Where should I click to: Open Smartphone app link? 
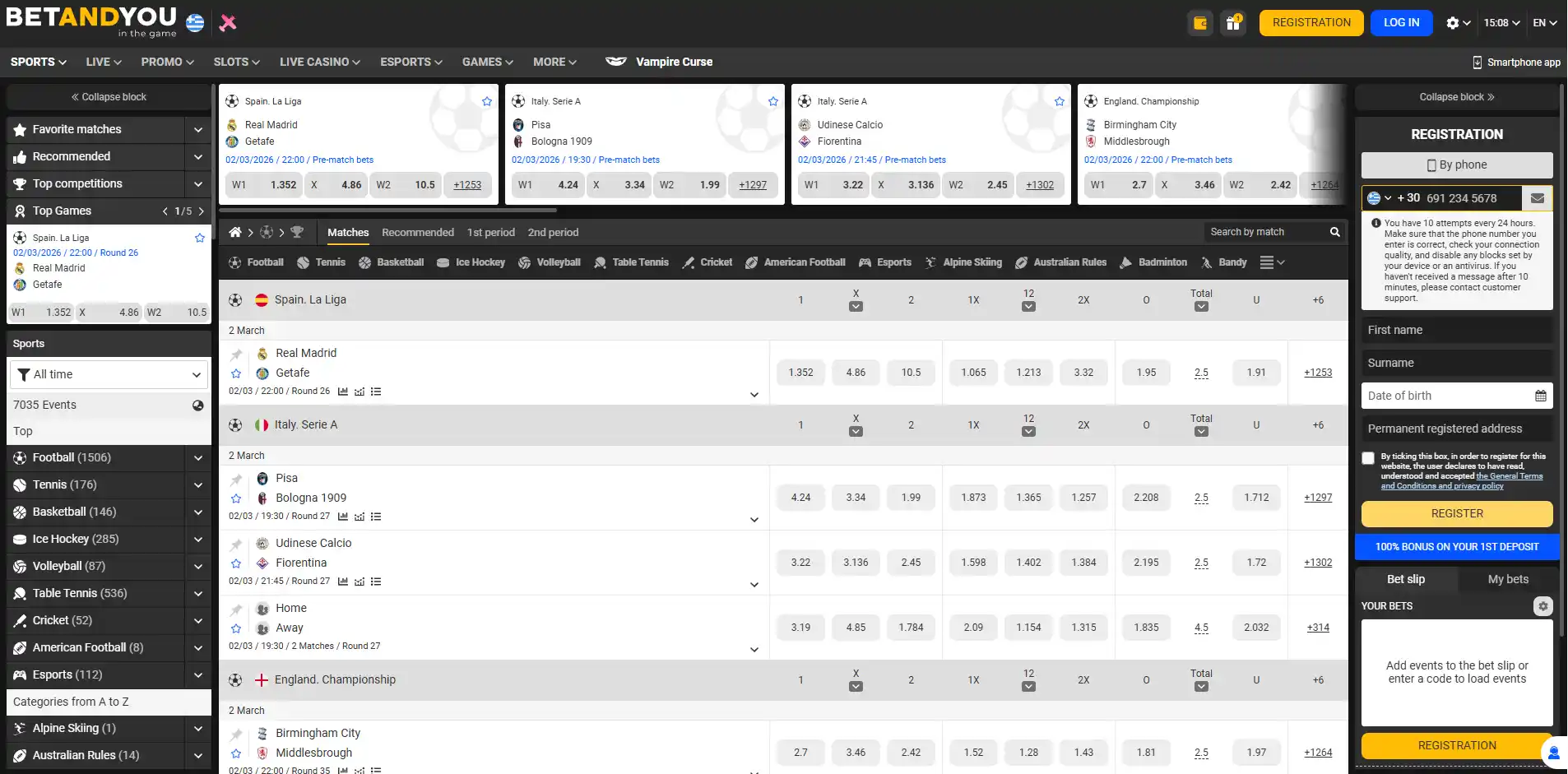(1516, 62)
